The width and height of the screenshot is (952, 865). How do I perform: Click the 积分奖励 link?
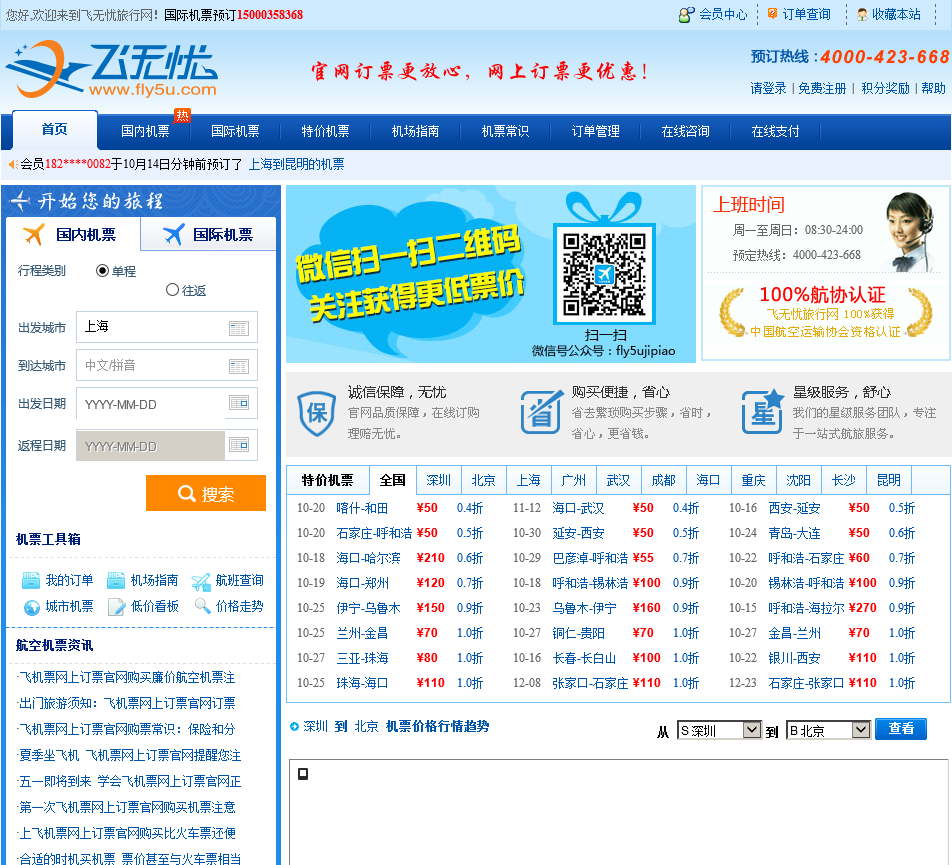pos(885,89)
